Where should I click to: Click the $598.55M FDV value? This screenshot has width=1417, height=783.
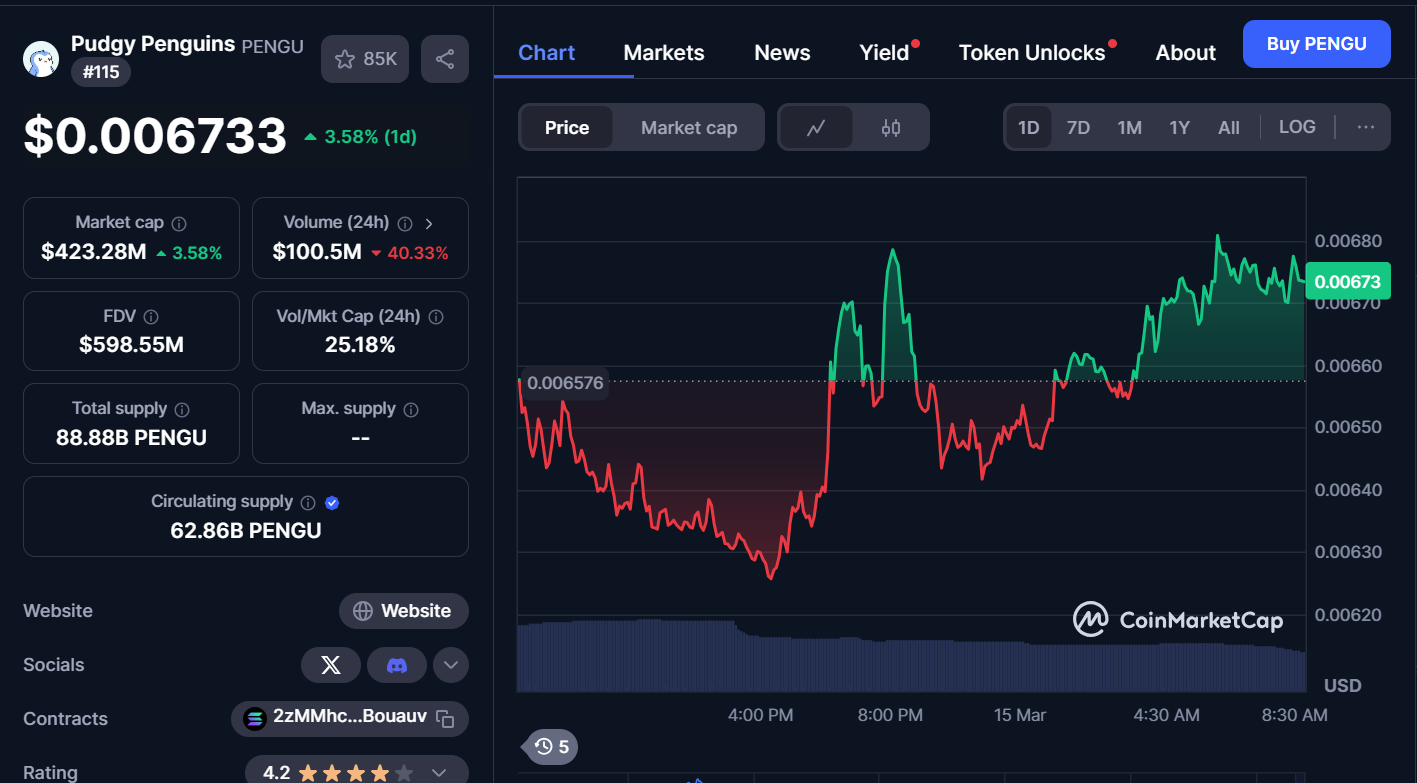coord(131,345)
